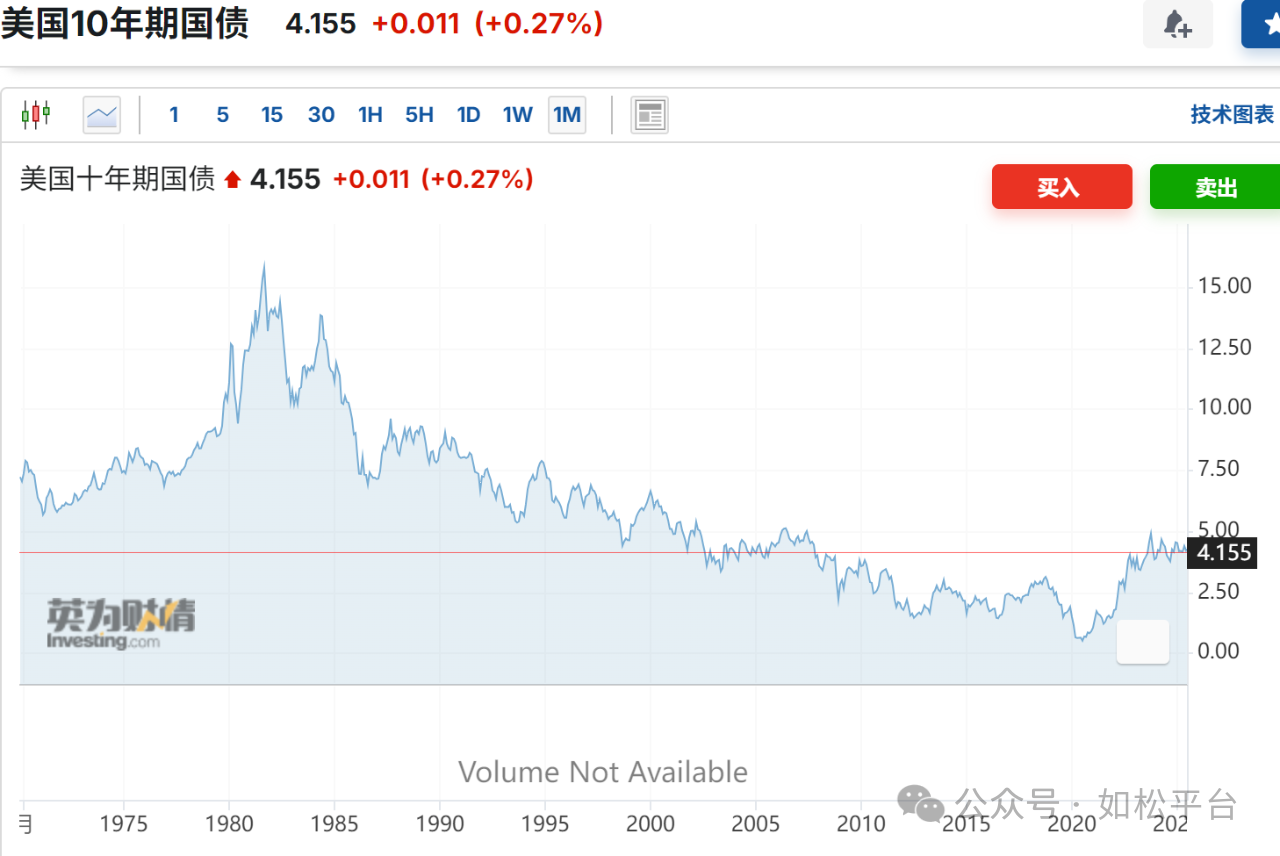Click the Investing.com watermark logo
The image size is (1280, 856).
[x=120, y=624]
